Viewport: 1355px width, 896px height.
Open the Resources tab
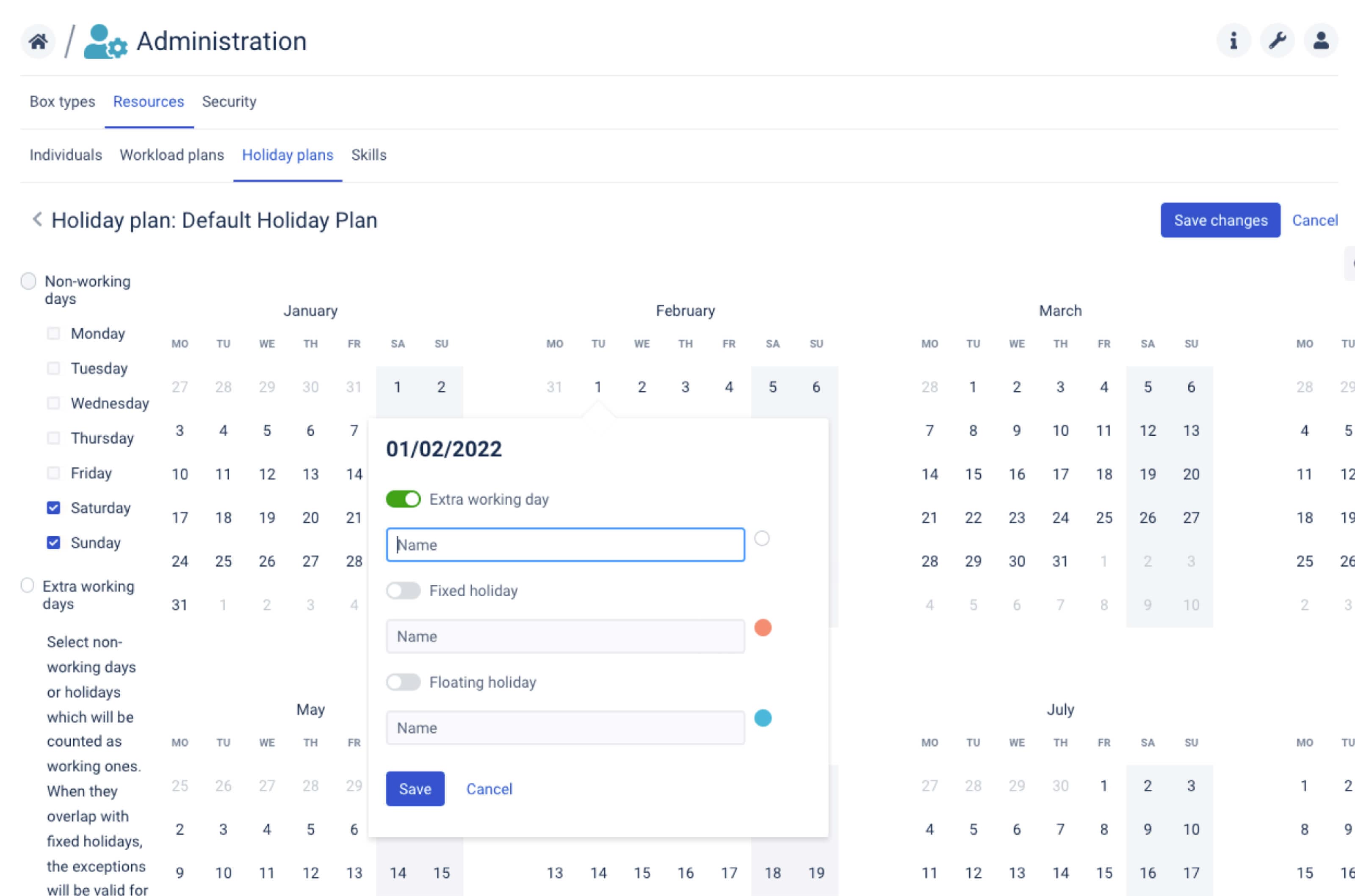click(149, 101)
